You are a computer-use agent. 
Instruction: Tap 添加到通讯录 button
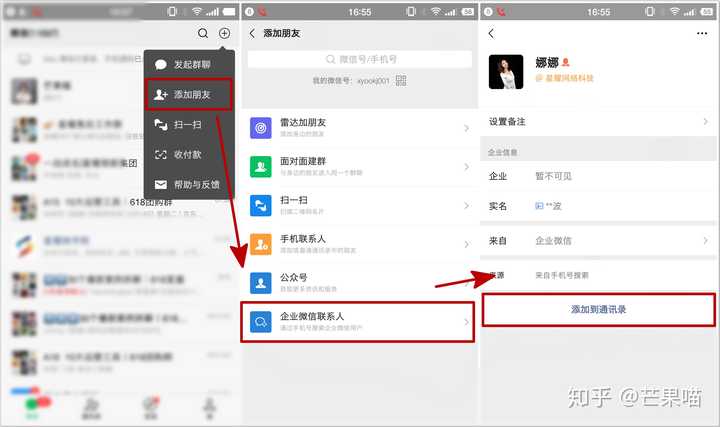point(599,309)
